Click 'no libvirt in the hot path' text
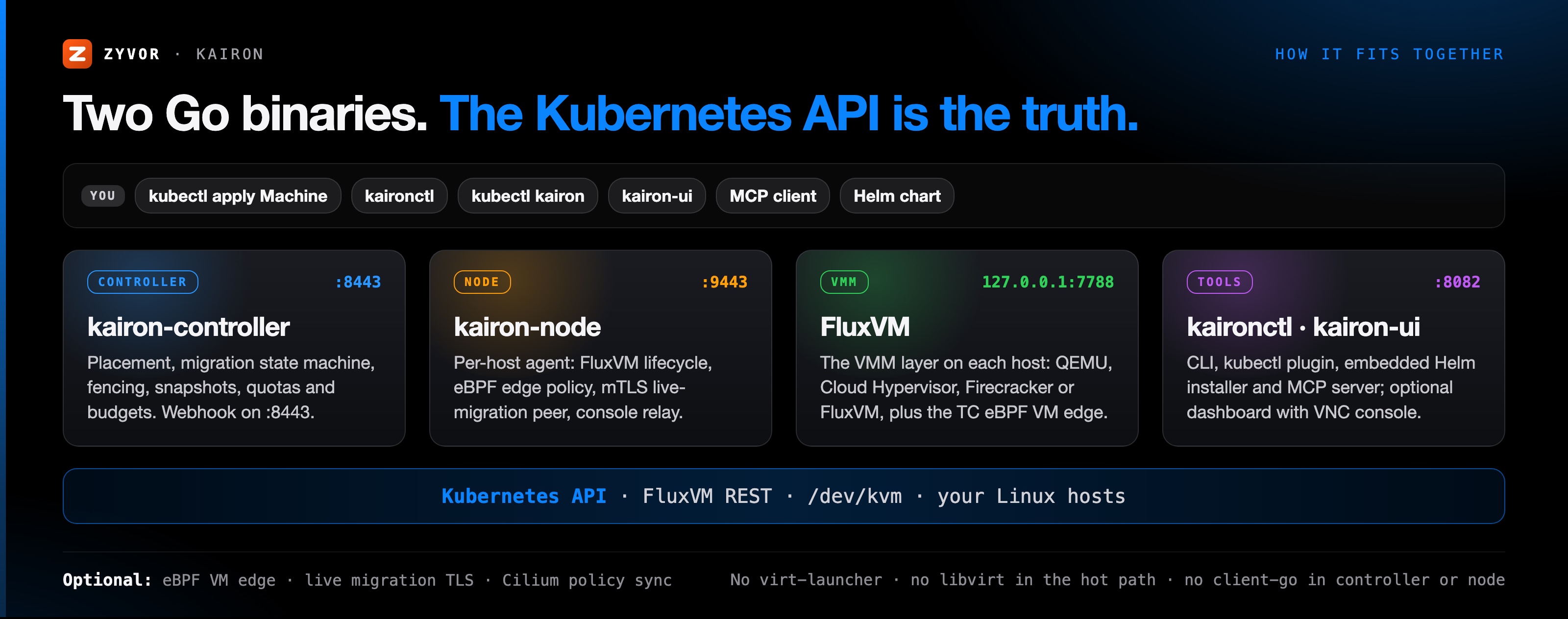 1033,580
